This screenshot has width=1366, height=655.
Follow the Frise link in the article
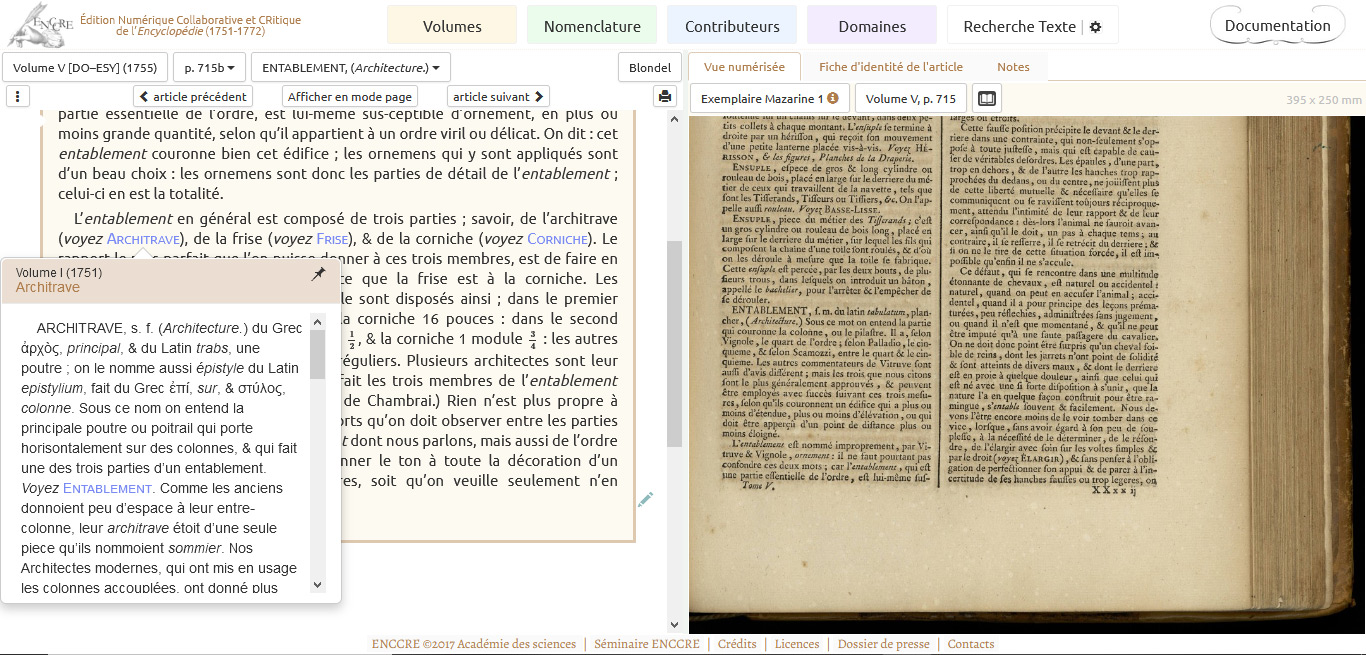(x=332, y=239)
